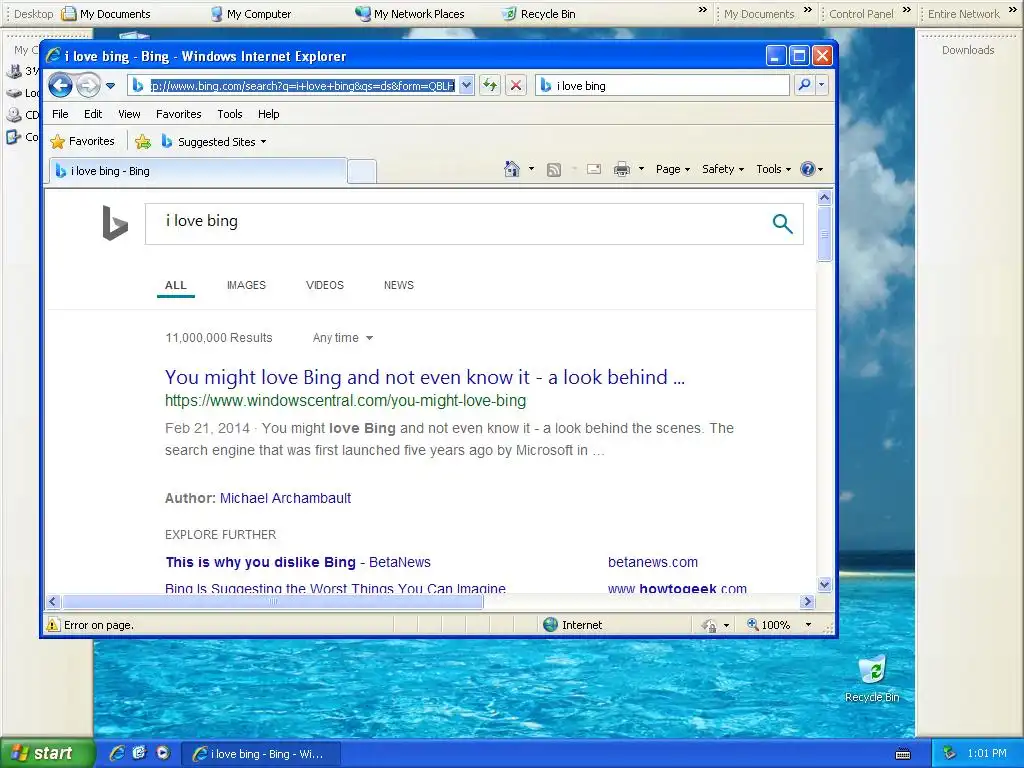Click the magnifier search button in IE toolbar
The height and width of the screenshot is (768, 1024).
click(x=805, y=85)
